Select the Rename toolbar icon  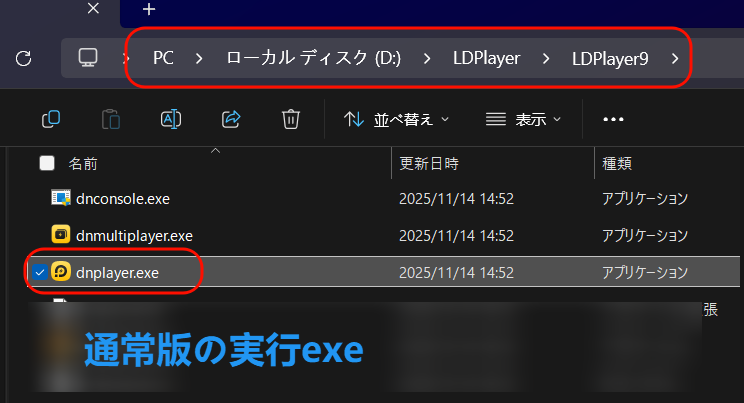click(x=171, y=119)
